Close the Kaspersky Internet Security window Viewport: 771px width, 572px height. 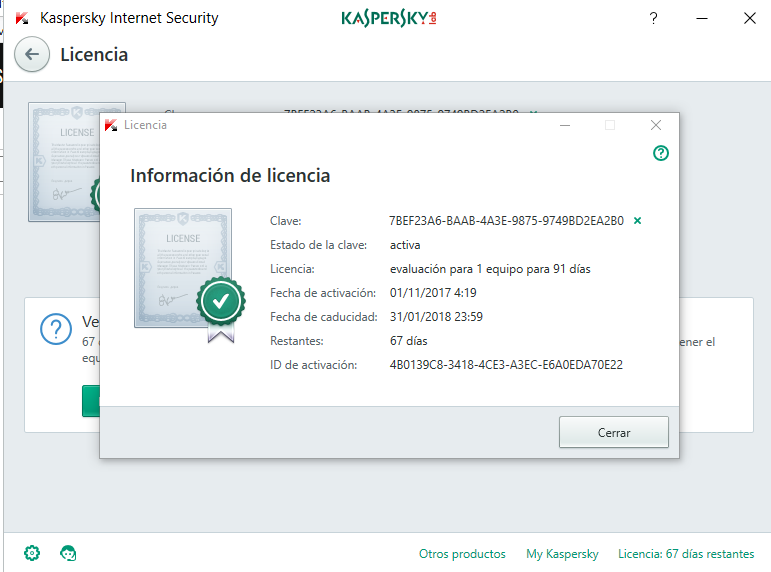click(x=749, y=18)
